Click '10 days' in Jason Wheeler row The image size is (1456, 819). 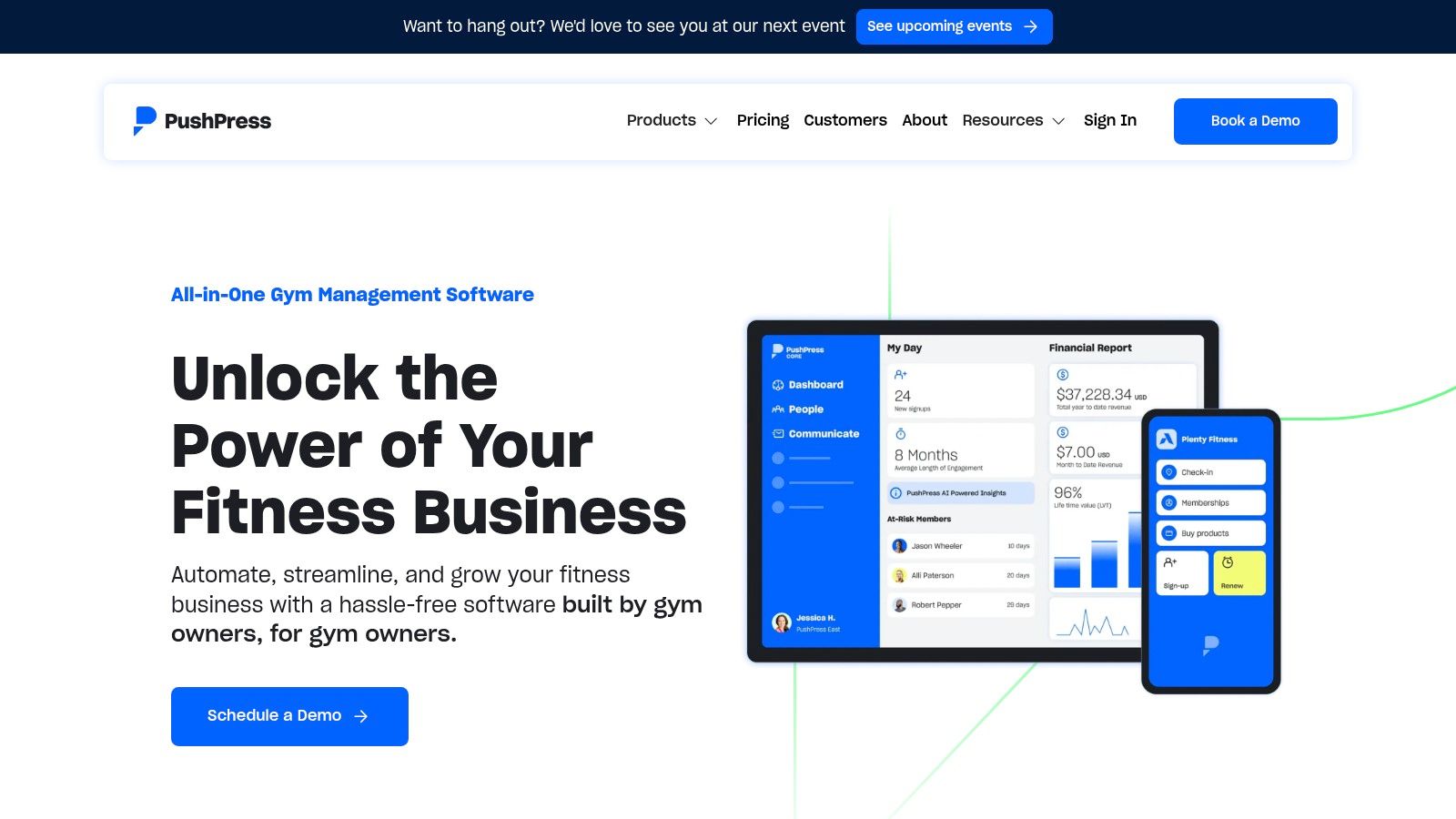pyautogui.click(x=1018, y=546)
